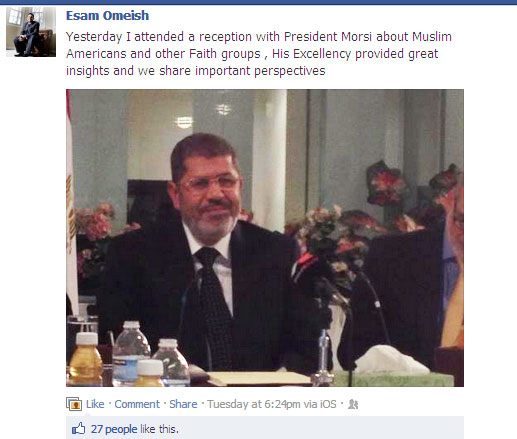
Task: Open the reception photo in viewer
Action: 265,238
